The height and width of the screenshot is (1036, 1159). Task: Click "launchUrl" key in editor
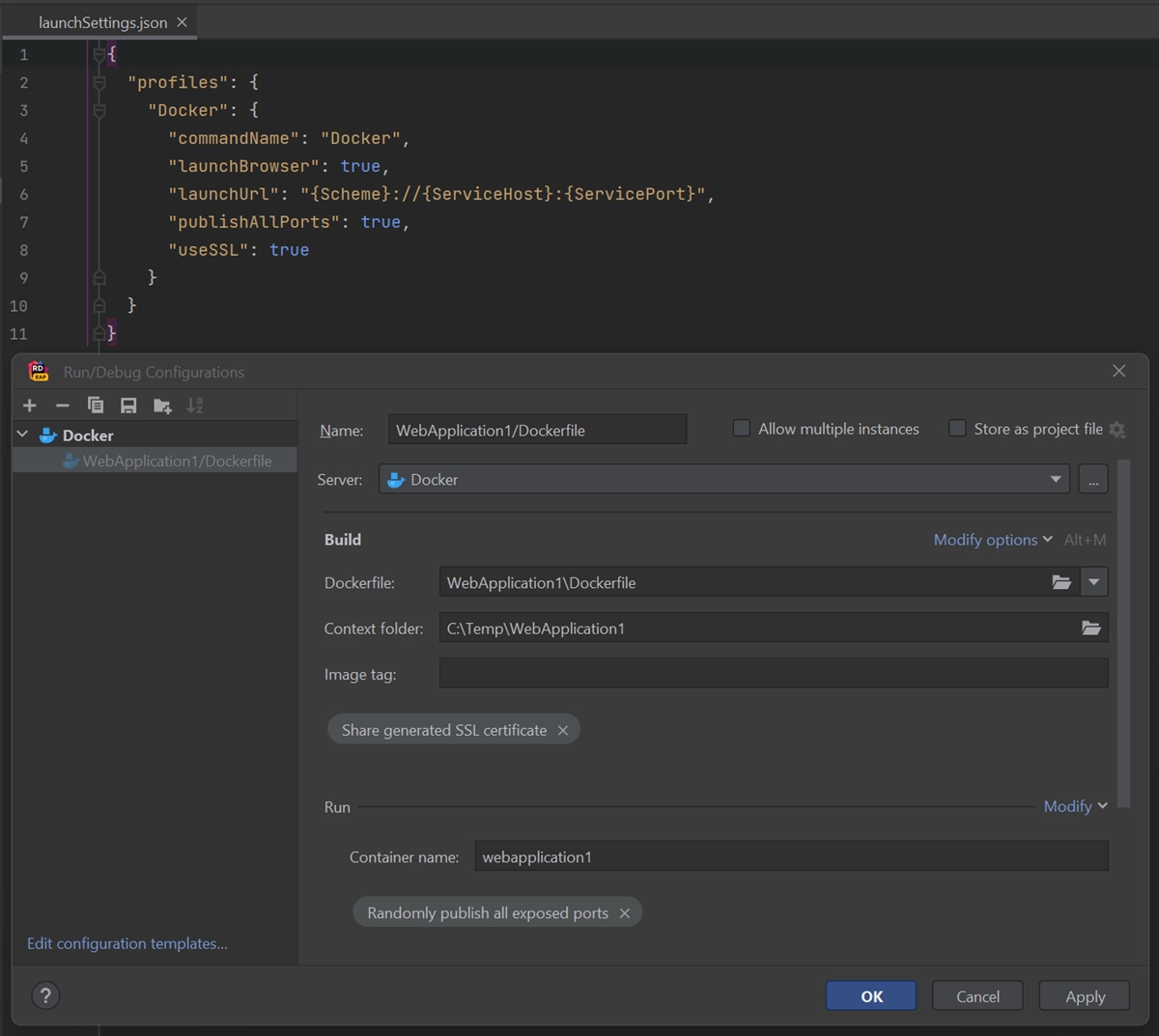point(224,194)
